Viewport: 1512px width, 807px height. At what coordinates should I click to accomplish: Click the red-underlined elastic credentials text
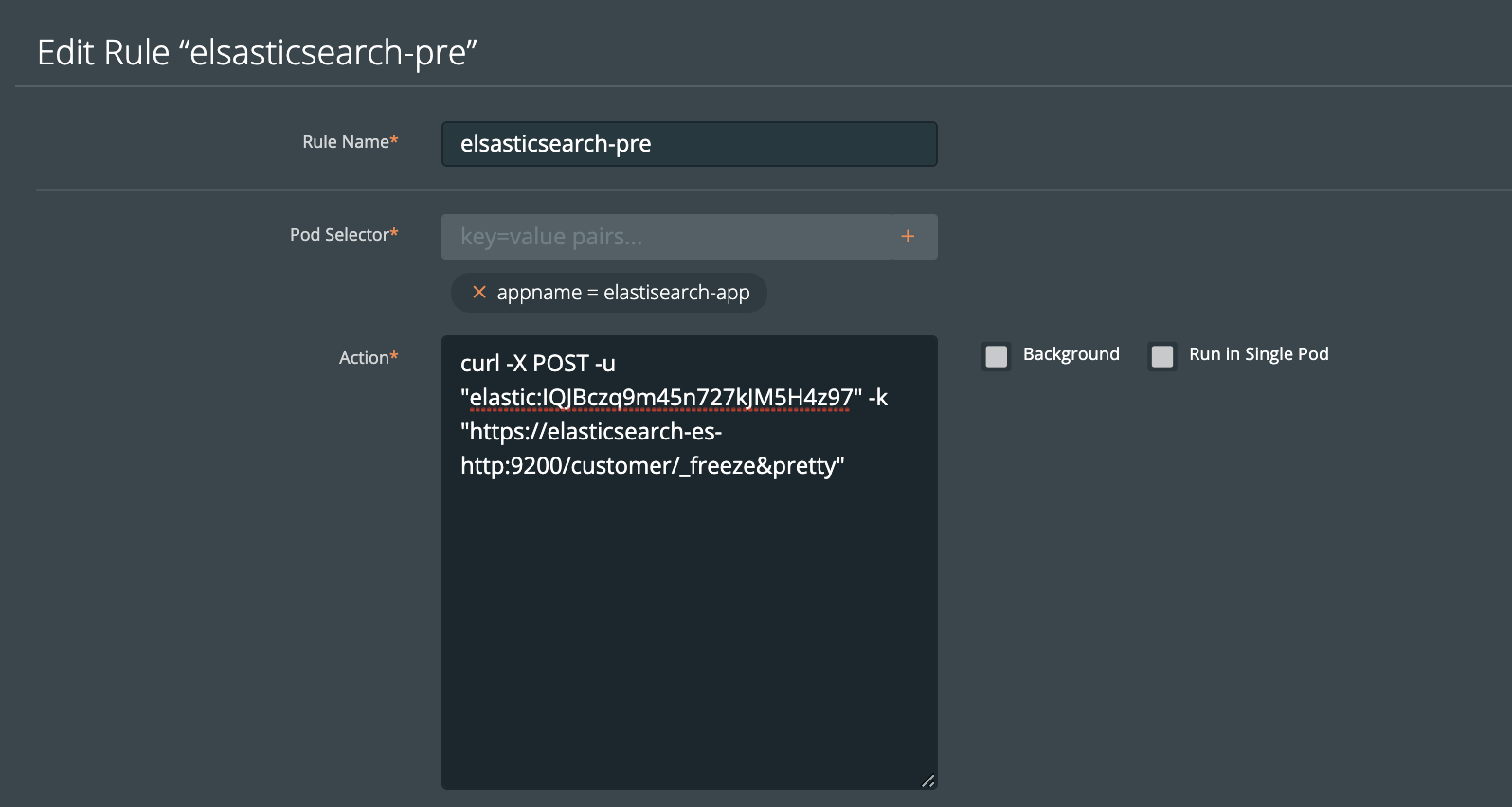point(660,398)
